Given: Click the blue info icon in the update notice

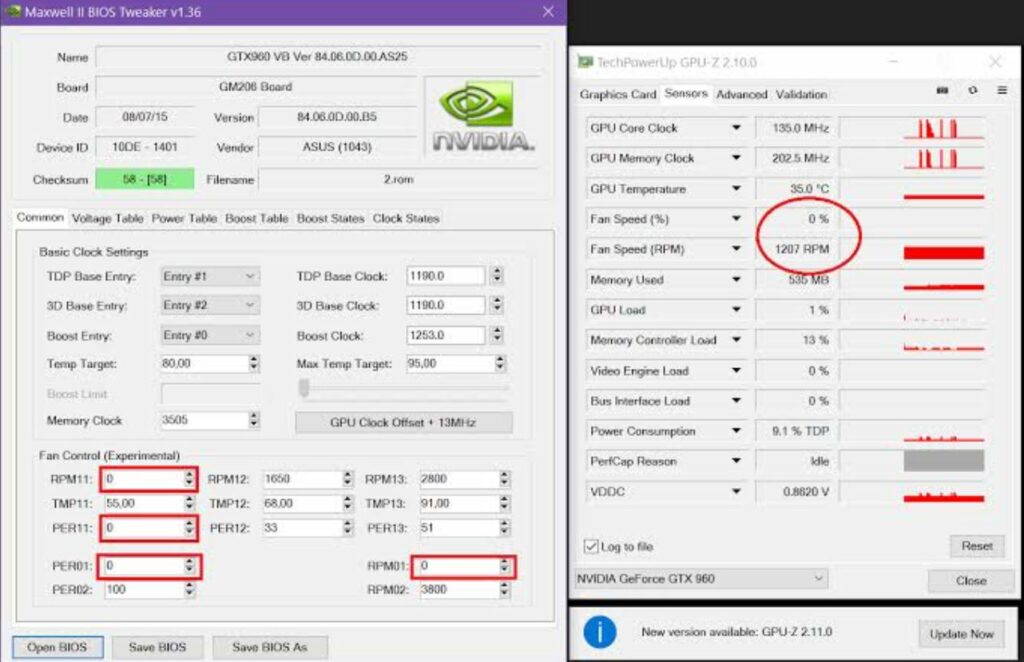Looking at the screenshot, I should 600,632.
